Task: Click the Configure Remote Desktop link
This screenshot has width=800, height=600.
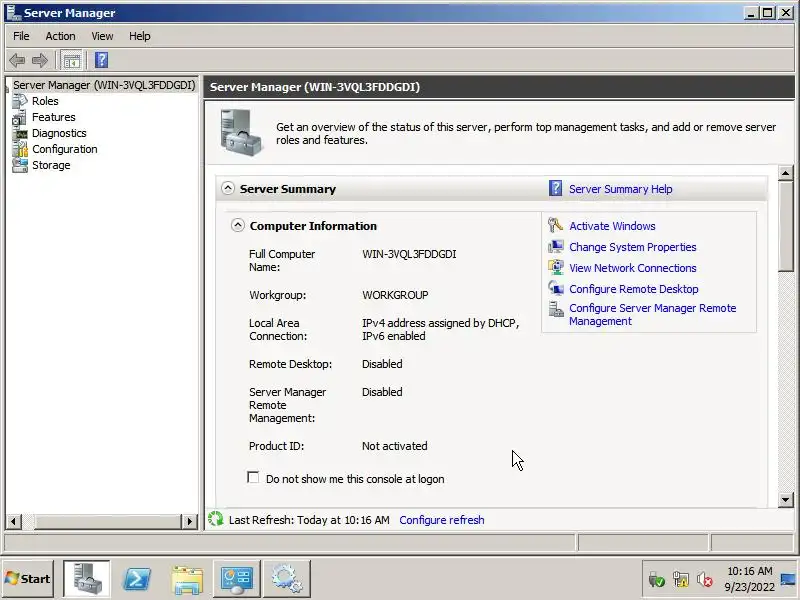Action: tap(634, 289)
